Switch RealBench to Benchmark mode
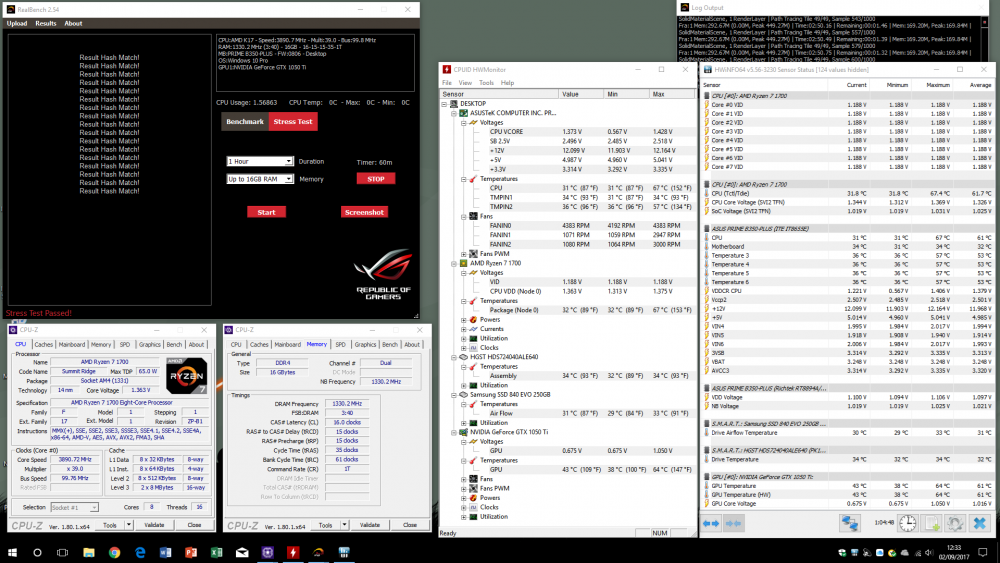The height and width of the screenshot is (563, 1000). pos(245,122)
